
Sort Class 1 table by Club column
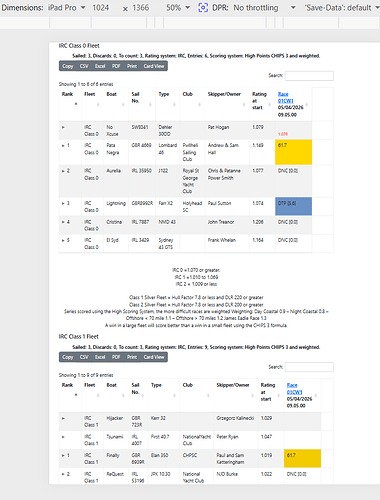pos(196,395)
